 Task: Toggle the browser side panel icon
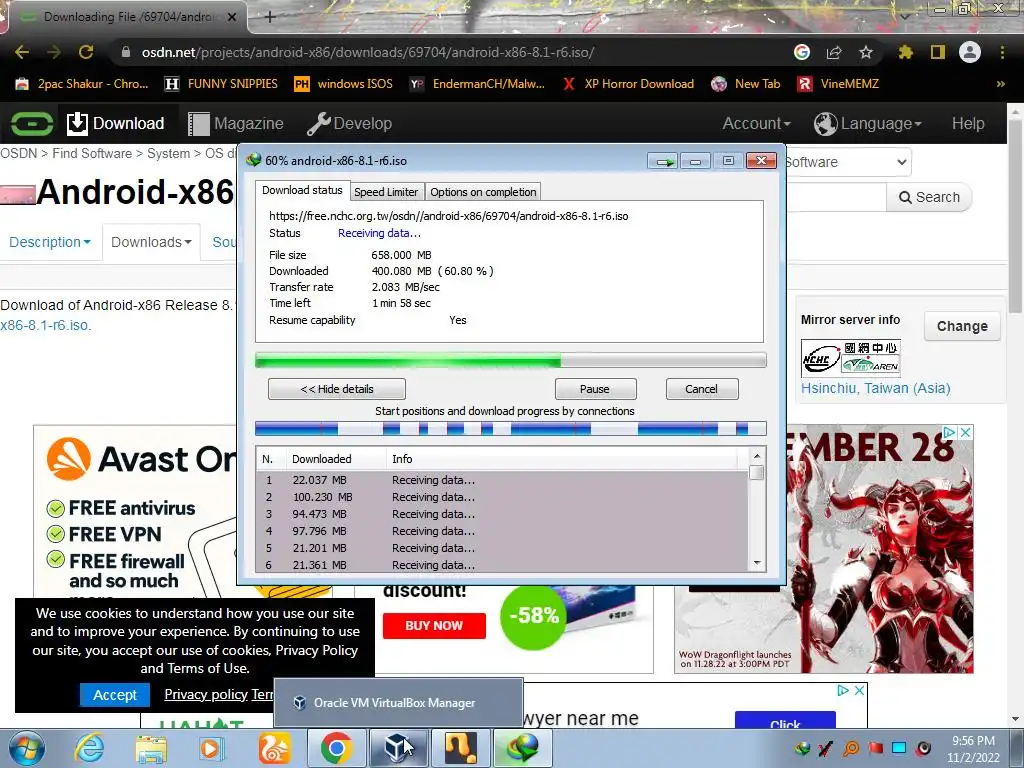[938, 52]
